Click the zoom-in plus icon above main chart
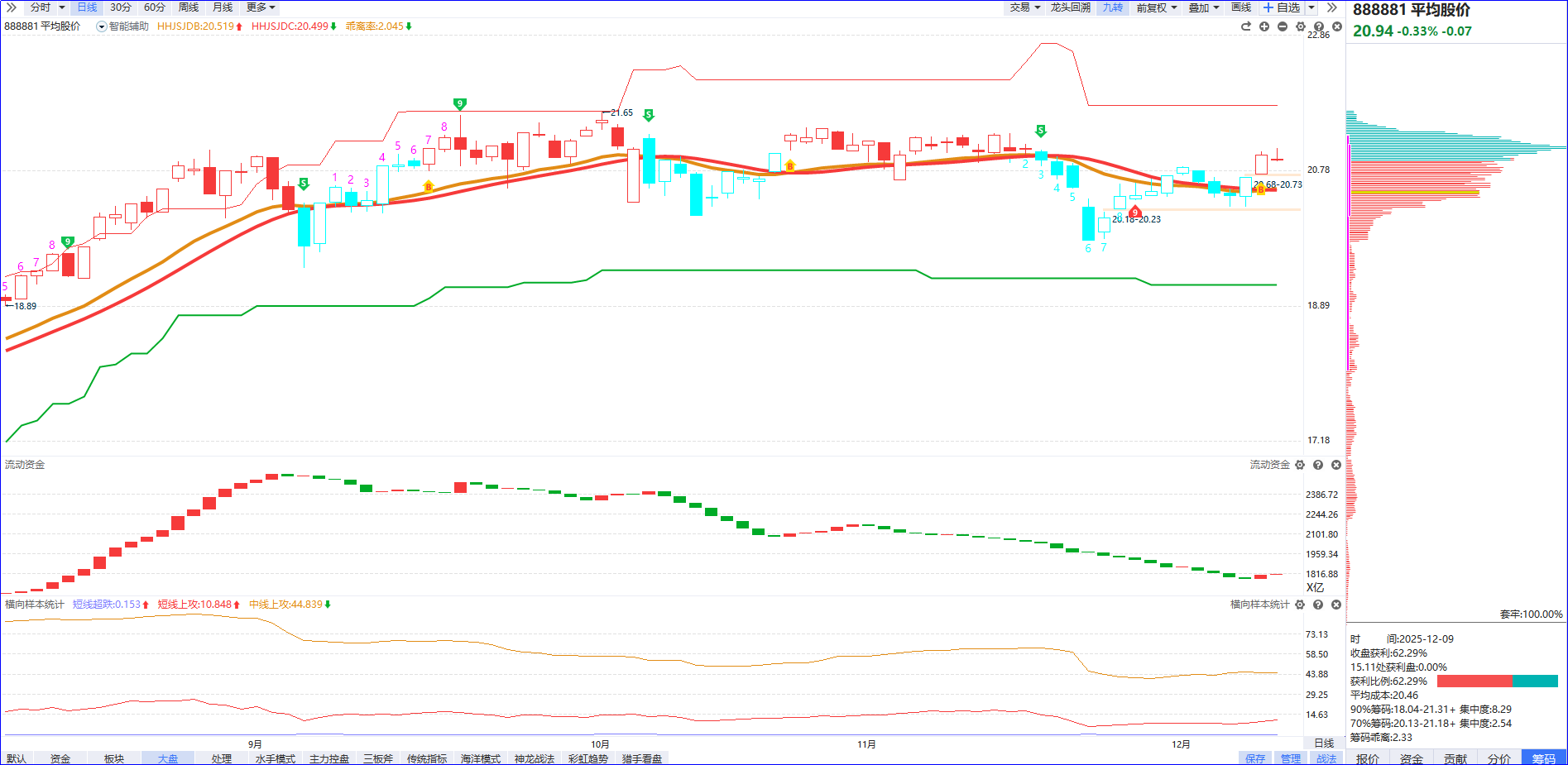Viewport: 1568px width, 765px height. [x=1264, y=26]
